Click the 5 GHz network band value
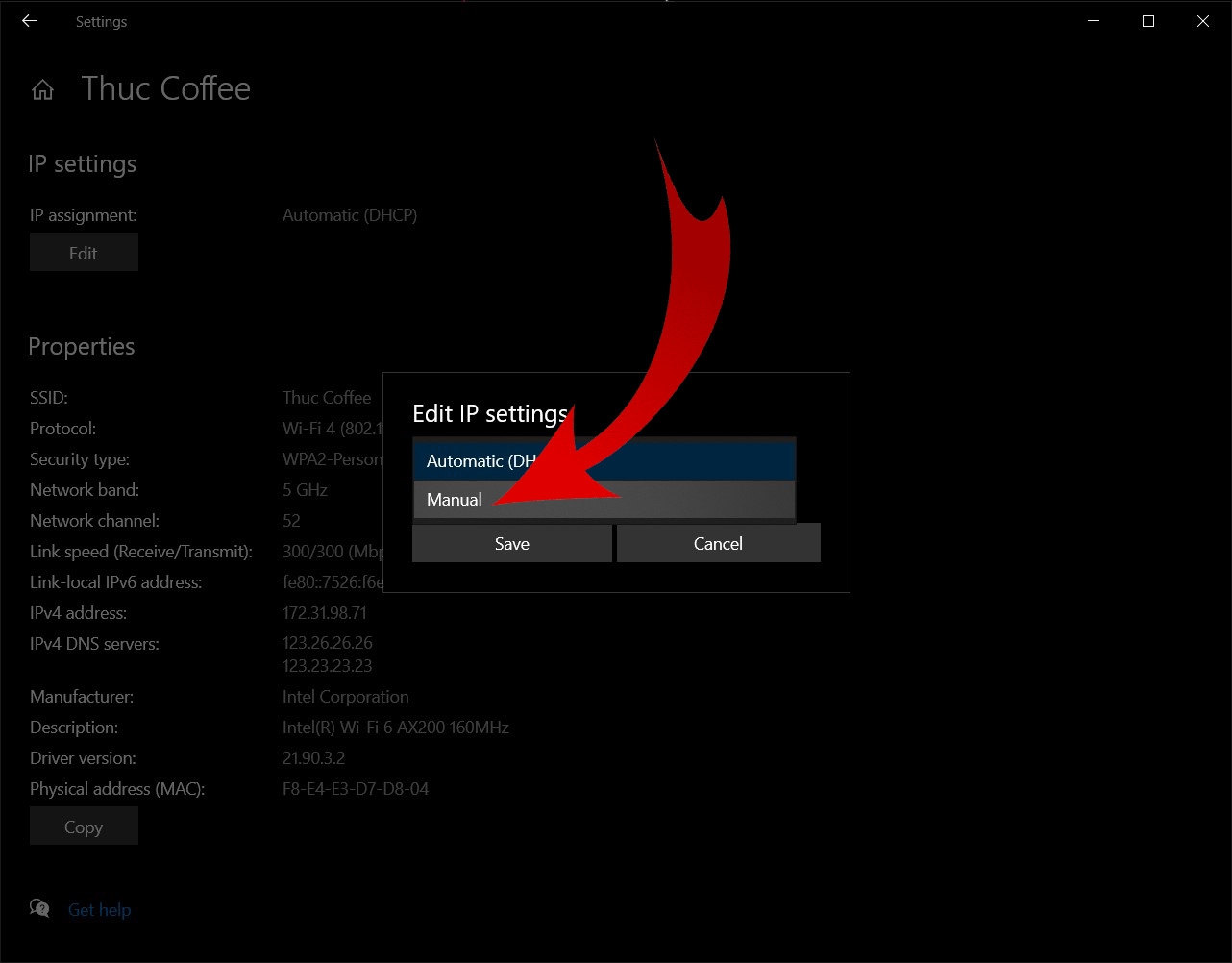The height and width of the screenshot is (963, 1232). point(306,490)
